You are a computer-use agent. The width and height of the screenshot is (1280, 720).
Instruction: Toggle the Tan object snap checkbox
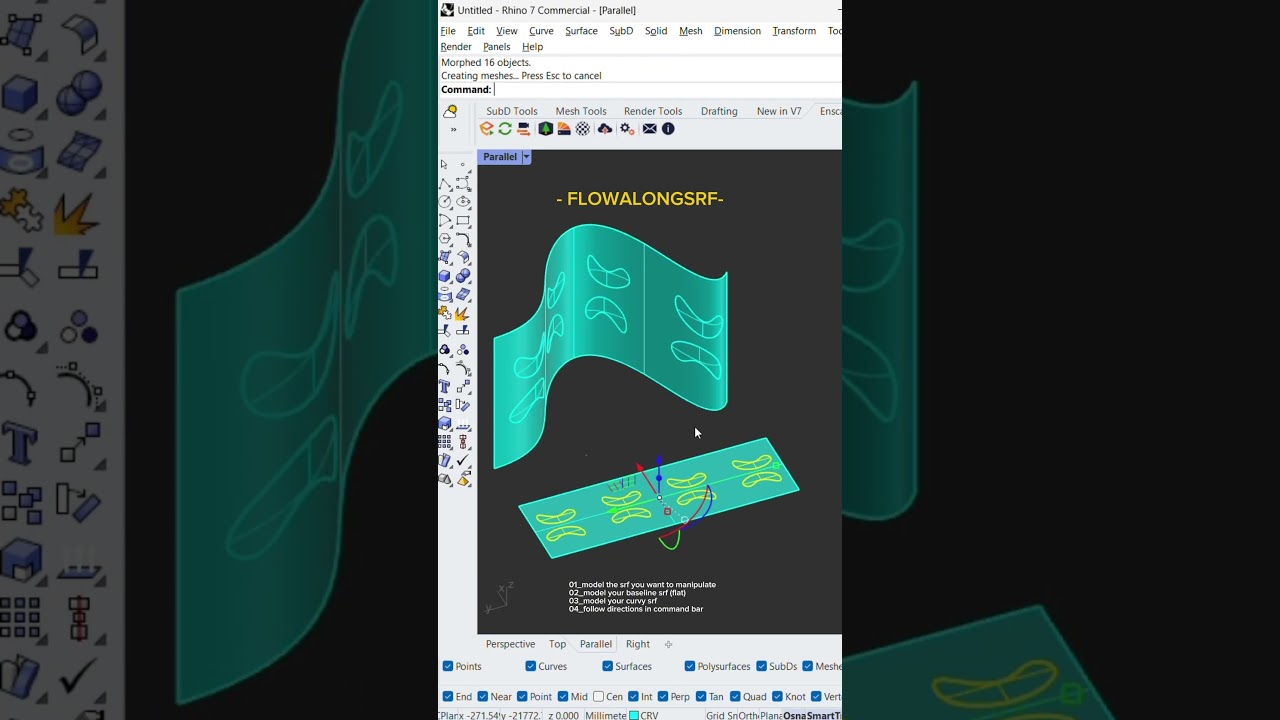pos(701,696)
